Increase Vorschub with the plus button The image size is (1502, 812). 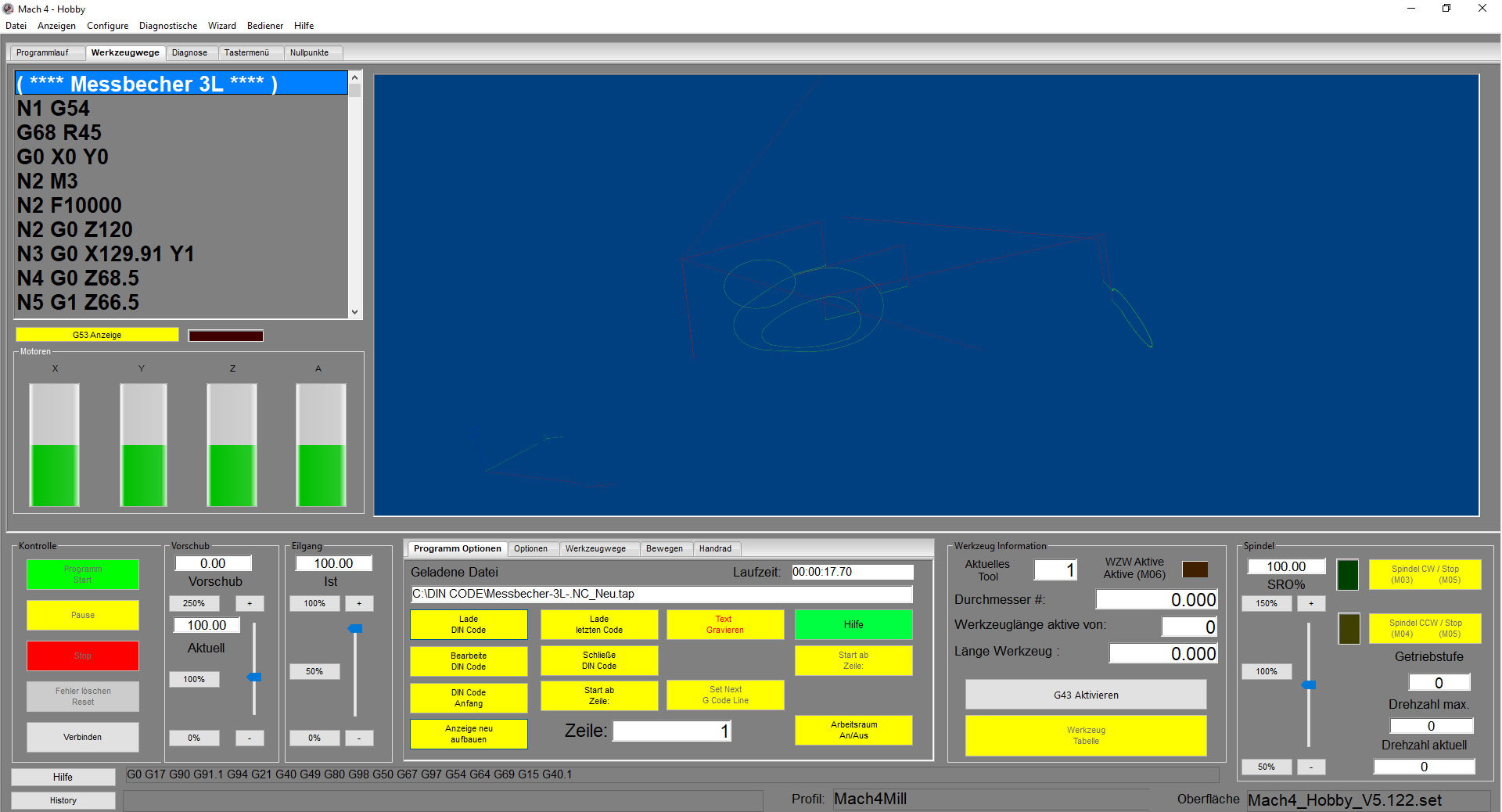click(250, 603)
